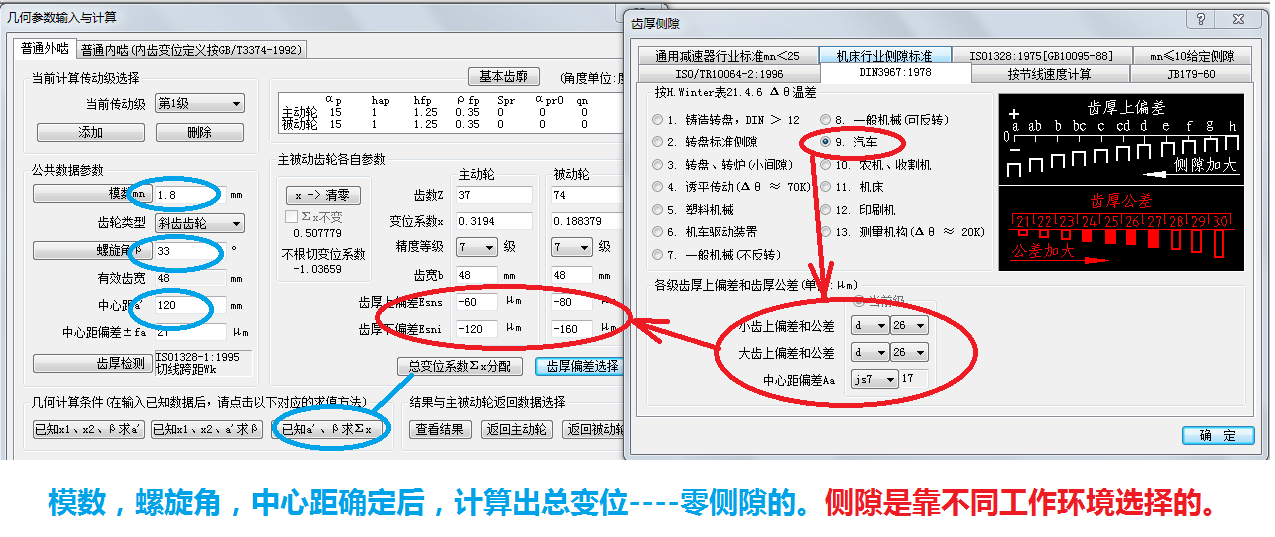The height and width of the screenshot is (537, 1275).
Task: Click the 螺旋角β button
Action: 92,250
